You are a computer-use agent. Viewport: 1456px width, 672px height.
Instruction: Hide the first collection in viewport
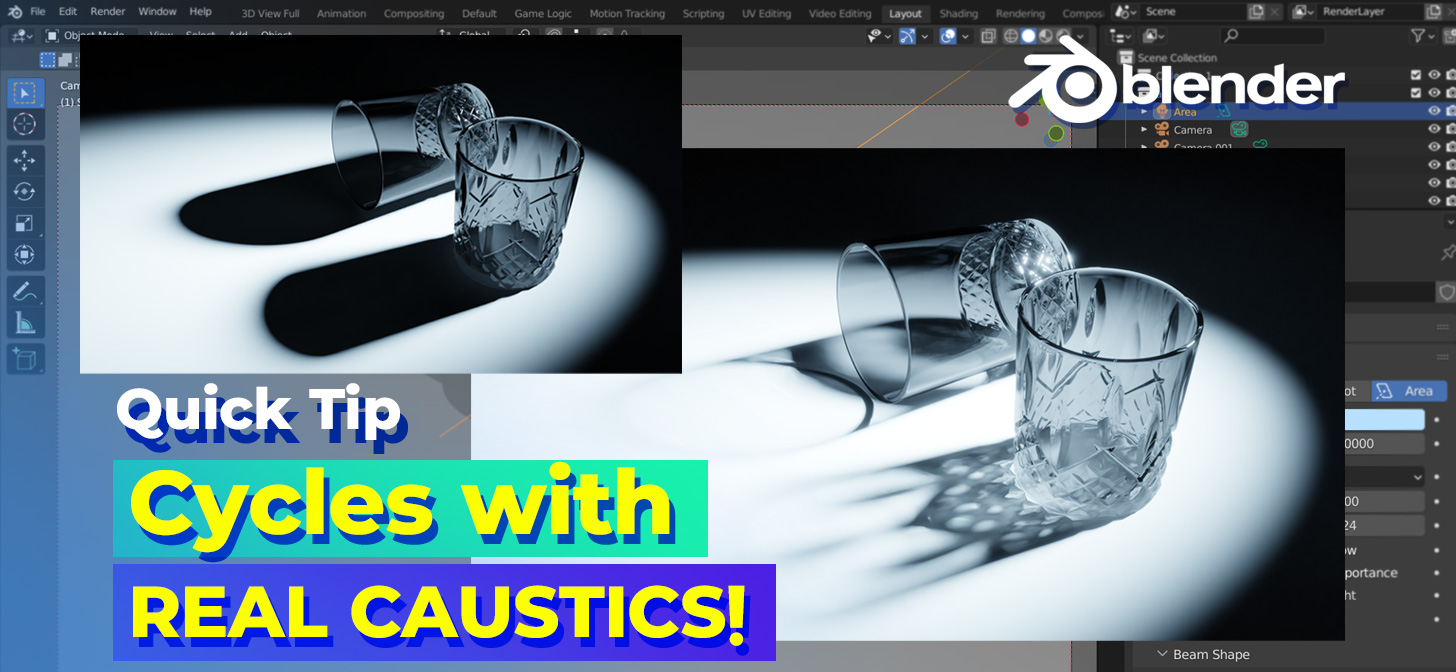tap(1434, 75)
